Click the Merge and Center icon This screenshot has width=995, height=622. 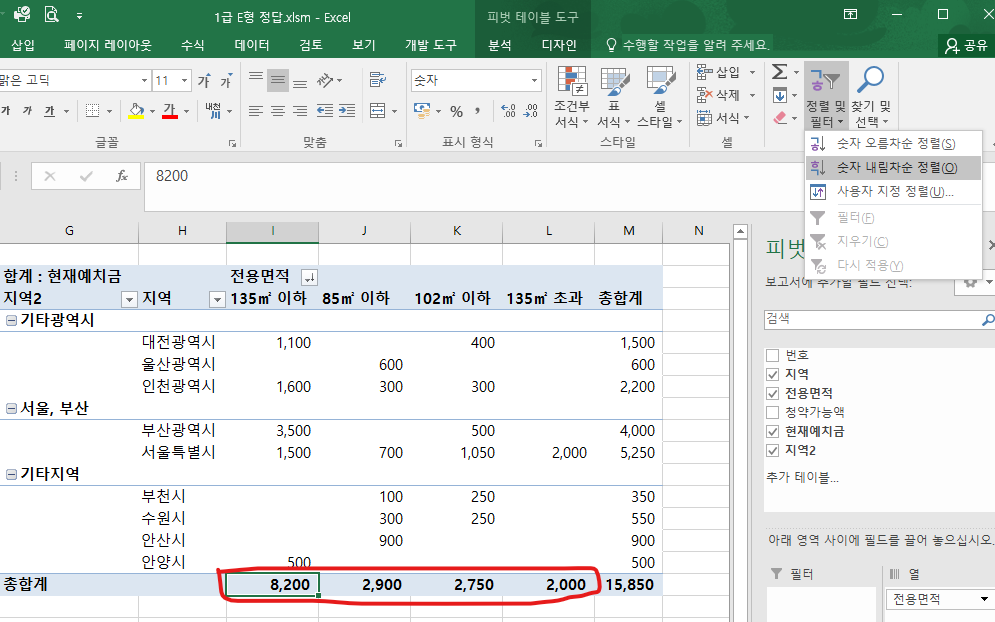(377, 111)
